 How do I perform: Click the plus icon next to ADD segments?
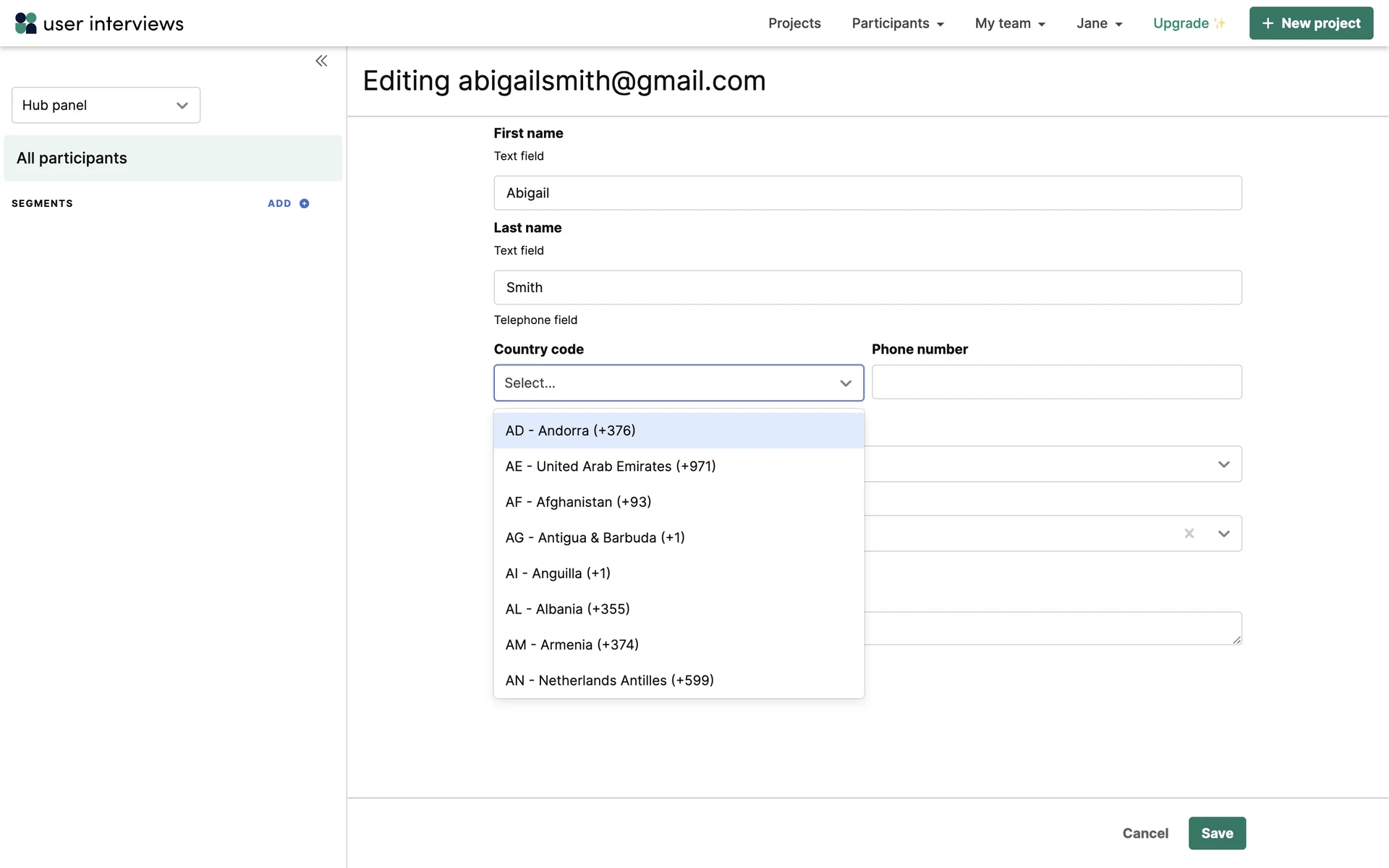pos(305,204)
